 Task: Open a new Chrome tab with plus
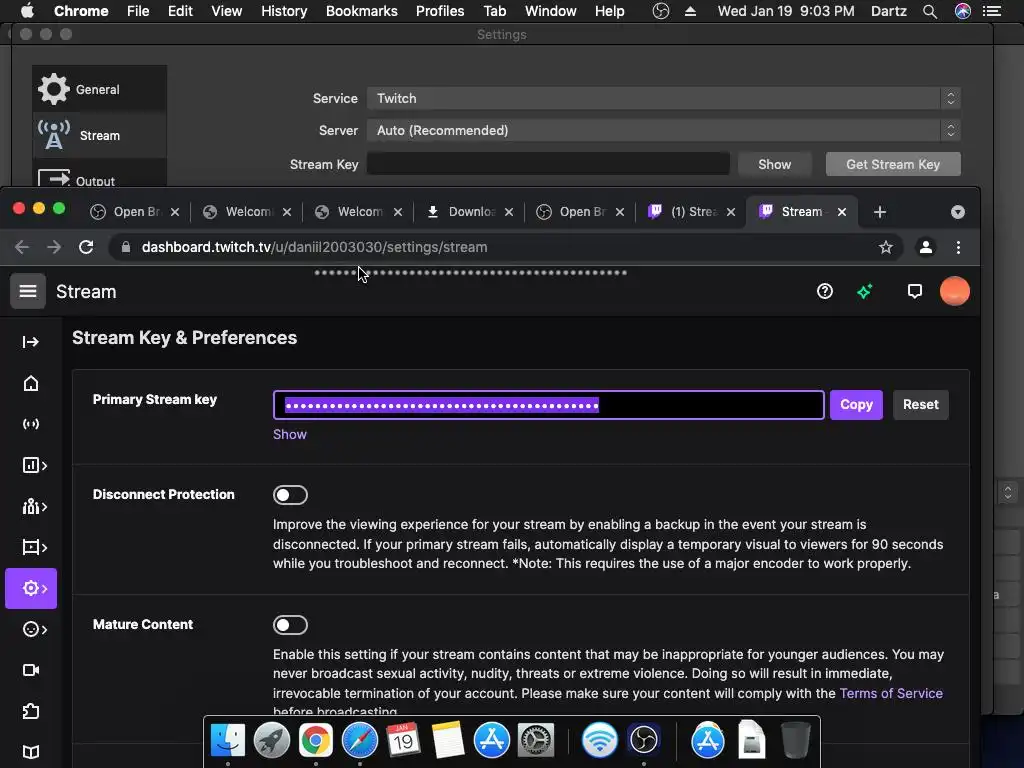click(880, 212)
